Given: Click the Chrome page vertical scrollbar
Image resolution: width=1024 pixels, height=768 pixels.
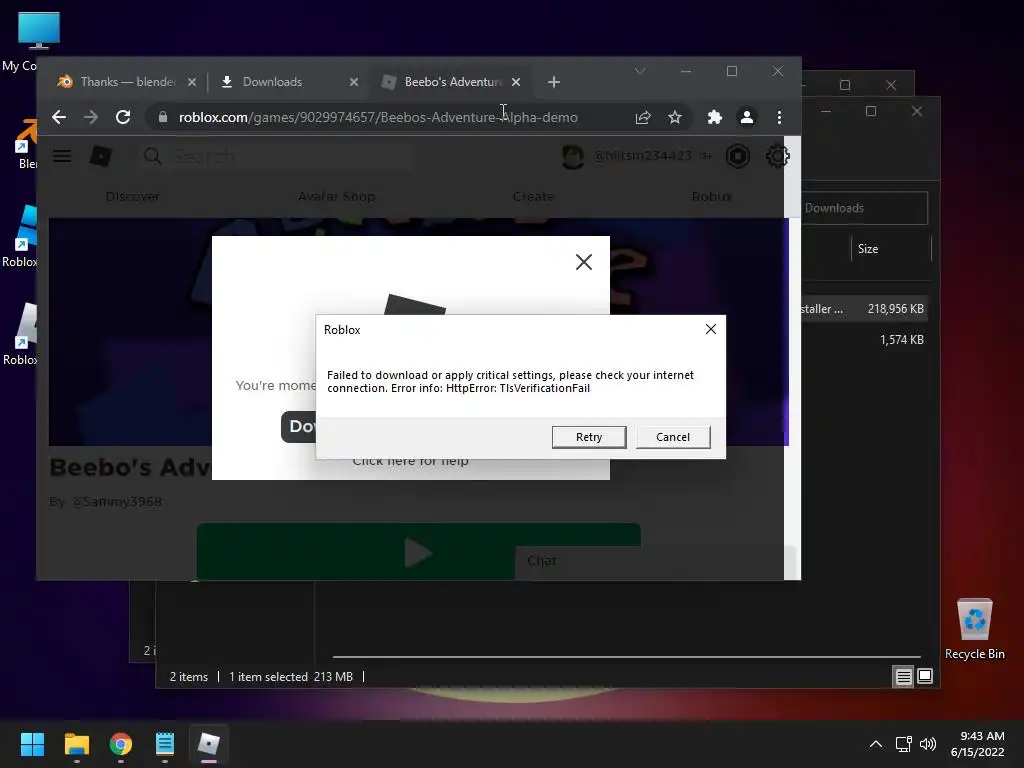Looking at the screenshot, I should pos(792,357).
